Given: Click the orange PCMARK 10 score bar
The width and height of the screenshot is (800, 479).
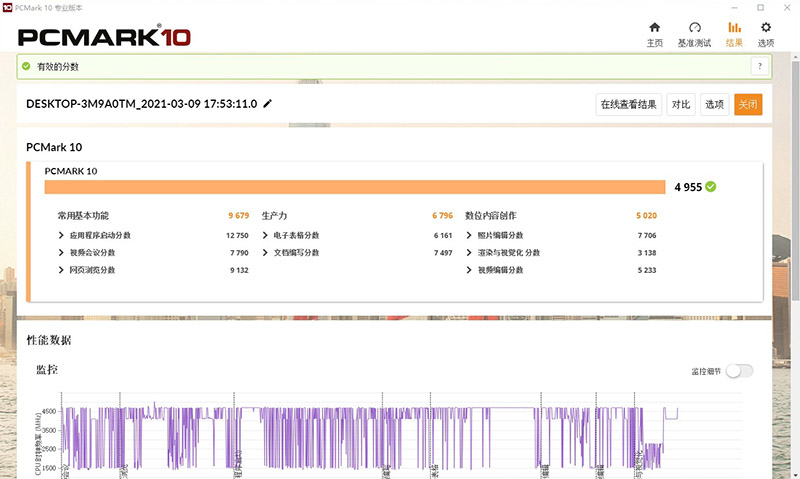Looking at the screenshot, I should pyautogui.click(x=355, y=187).
